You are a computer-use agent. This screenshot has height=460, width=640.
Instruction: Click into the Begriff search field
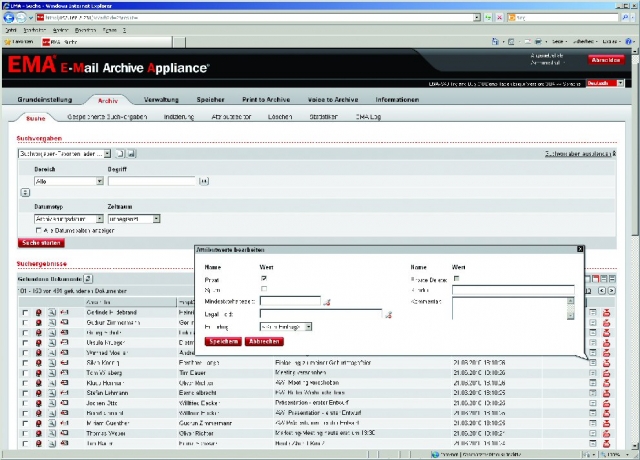152,181
